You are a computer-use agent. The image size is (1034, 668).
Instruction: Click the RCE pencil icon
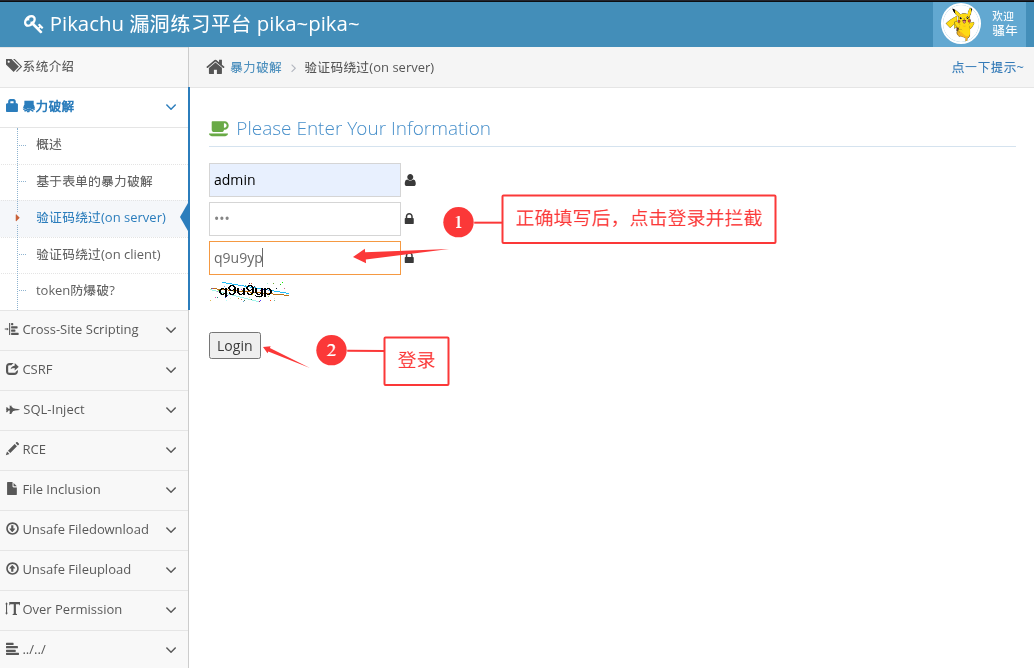[x=12, y=449]
